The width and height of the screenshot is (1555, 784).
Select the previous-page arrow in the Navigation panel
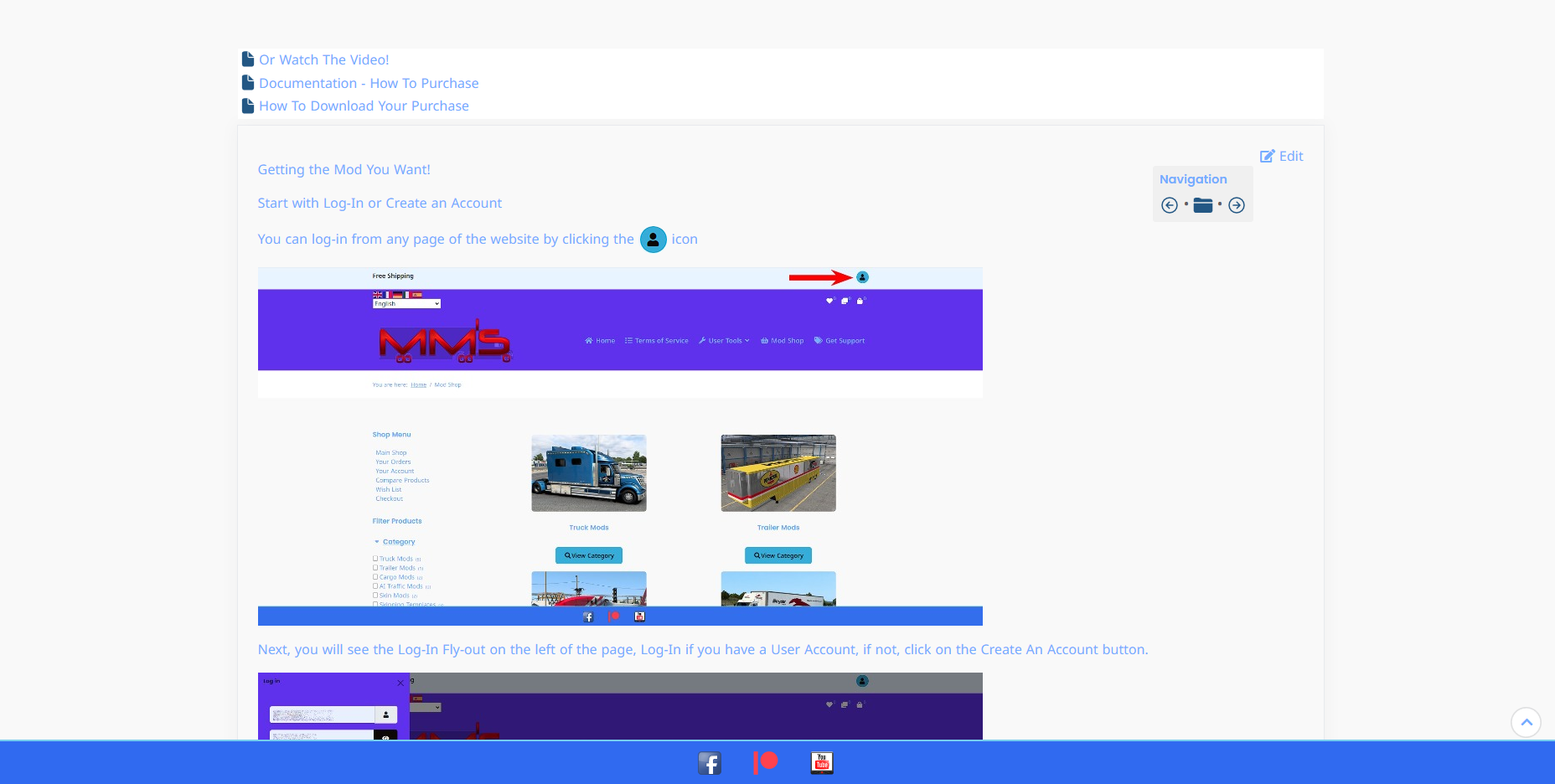pyautogui.click(x=1170, y=204)
